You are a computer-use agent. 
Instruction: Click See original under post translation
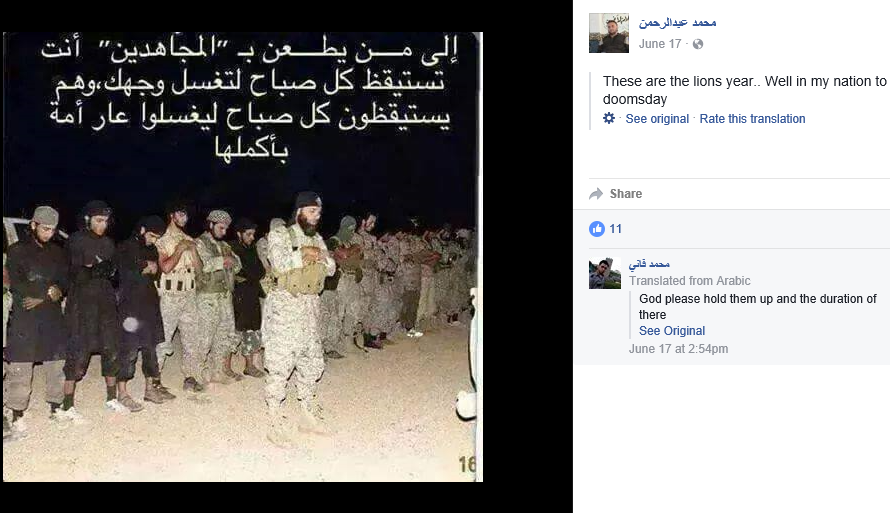tap(657, 119)
